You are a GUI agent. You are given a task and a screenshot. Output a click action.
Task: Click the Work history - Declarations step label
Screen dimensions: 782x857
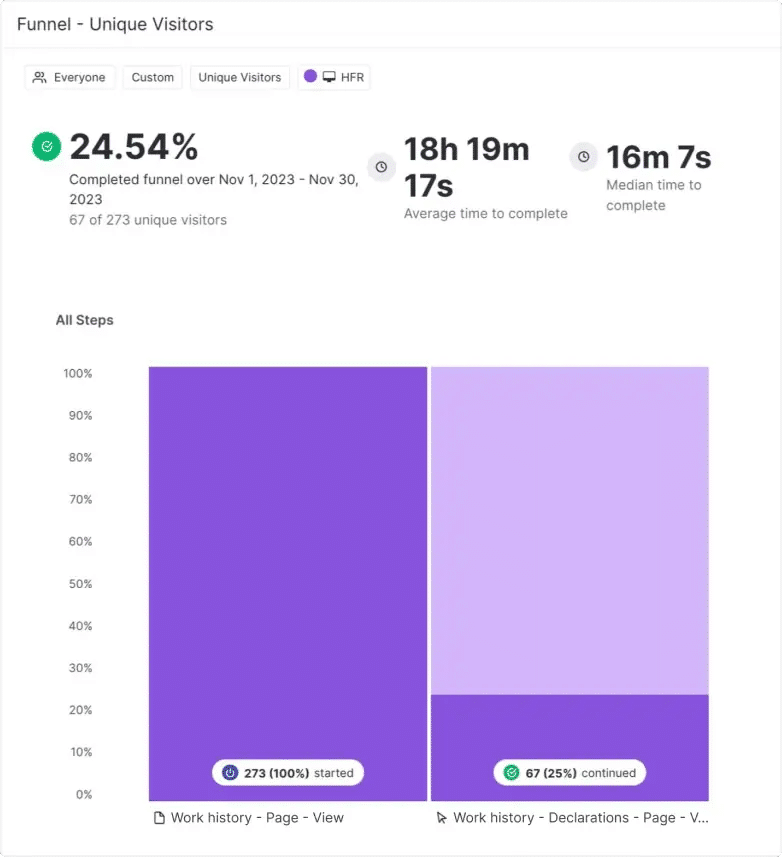[581, 818]
